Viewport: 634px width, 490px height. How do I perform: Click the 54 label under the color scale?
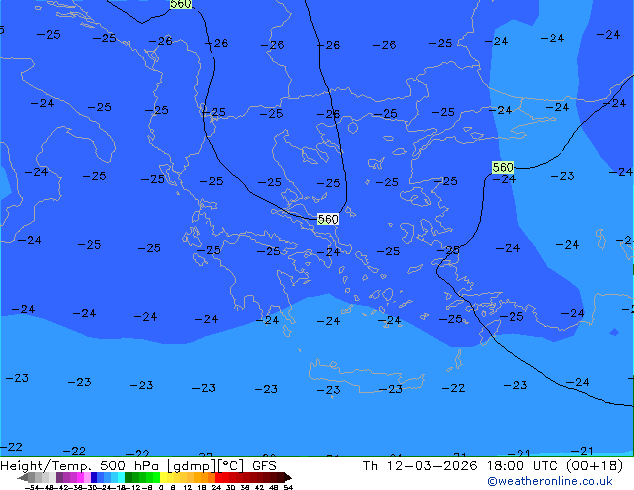[x=288, y=487]
